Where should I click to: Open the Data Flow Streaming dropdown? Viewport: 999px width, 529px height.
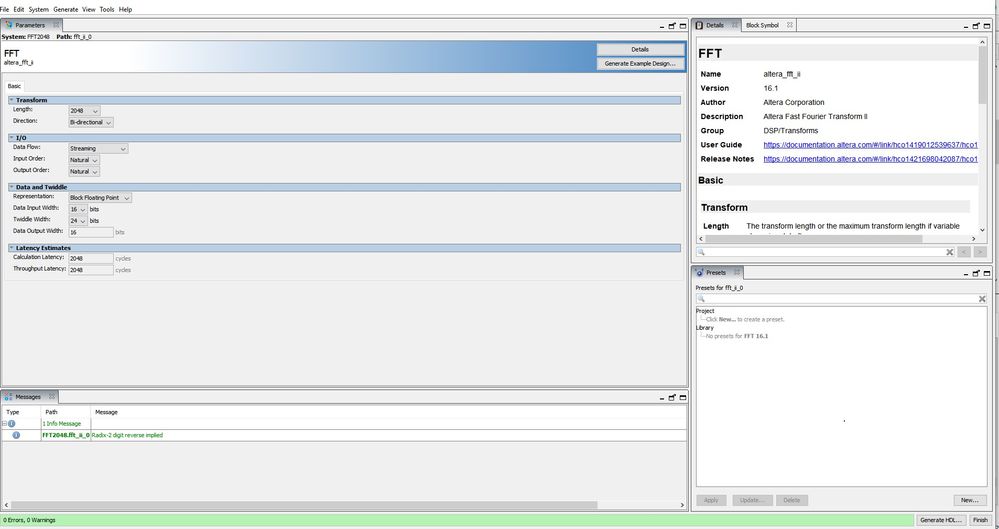(98, 149)
